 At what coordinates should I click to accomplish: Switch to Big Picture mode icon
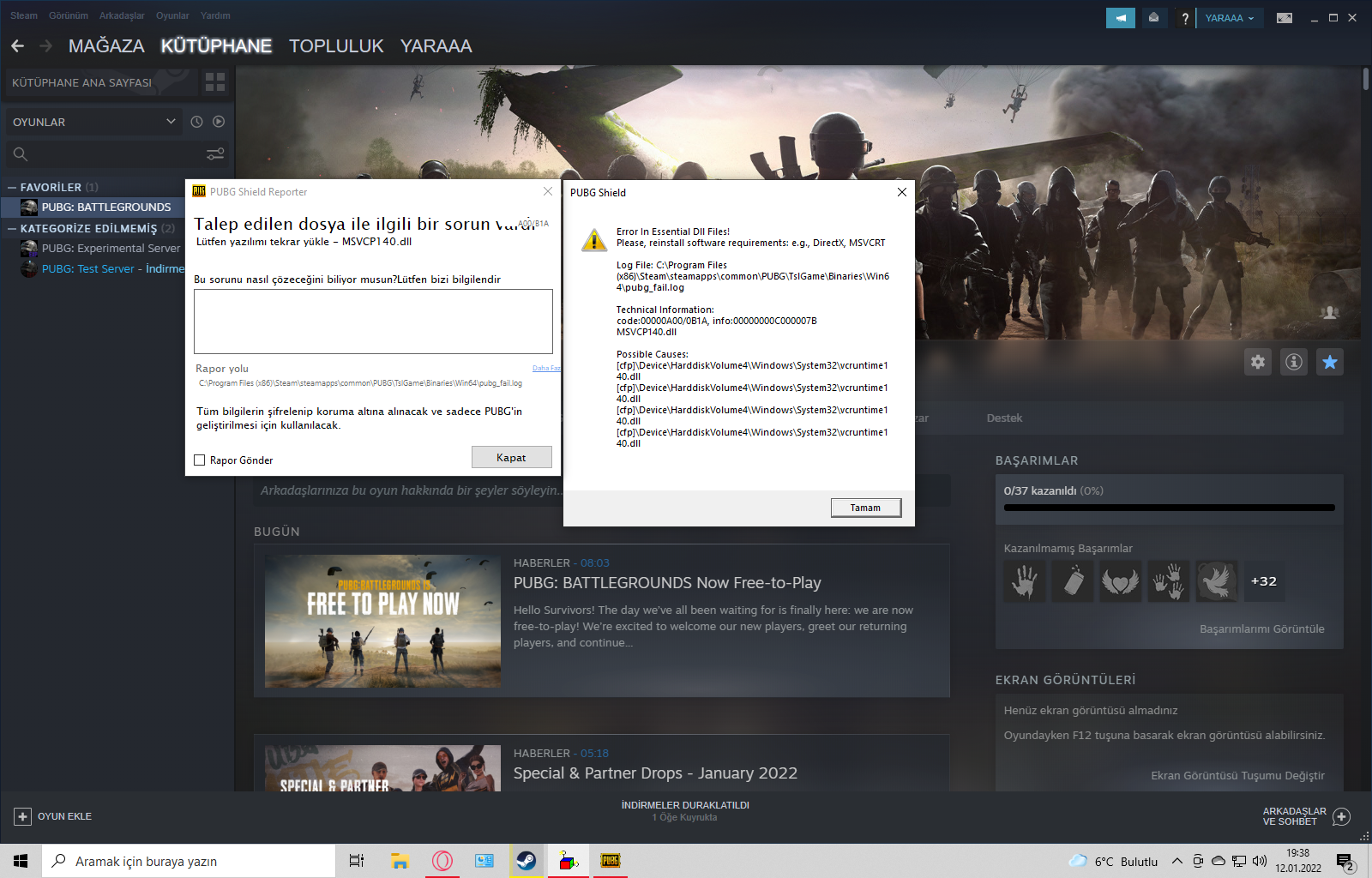click(1284, 18)
